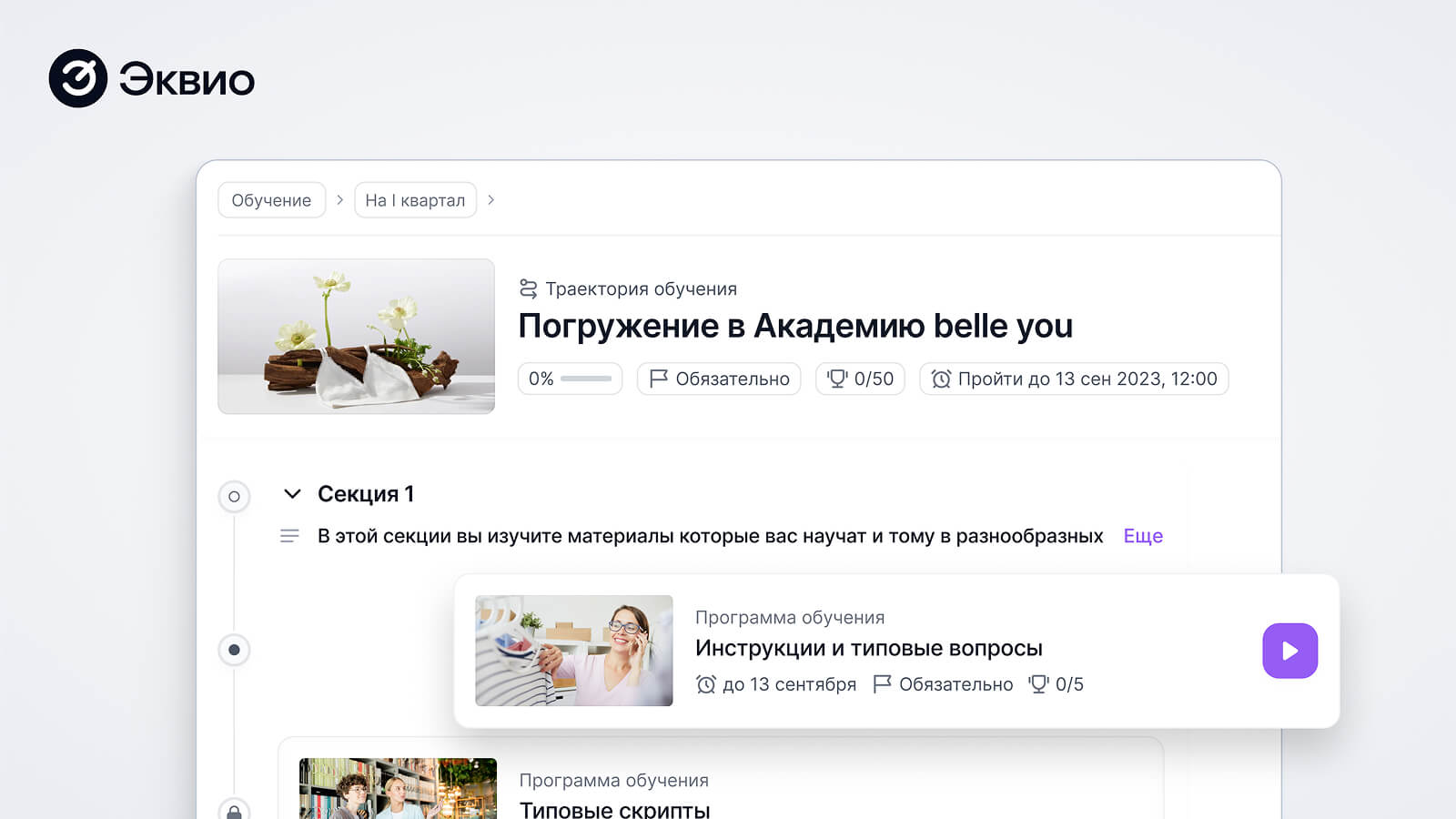This screenshot has height=819, width=1456.
Task: Click Программа обучения label above Типовые скрипты
Action: (613, 780)
